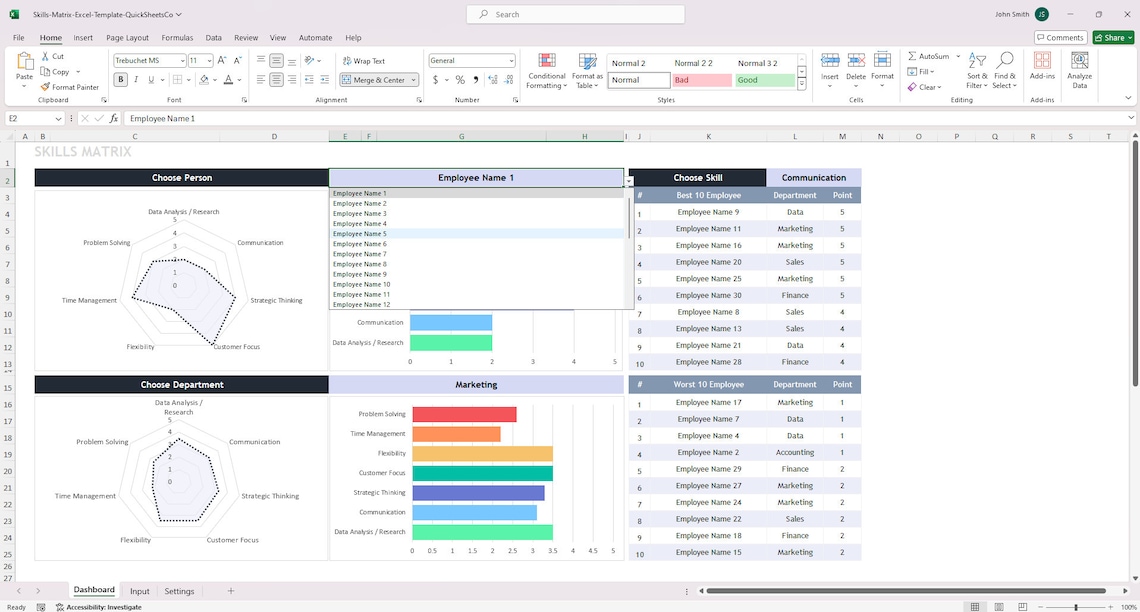Launch Analyze Data
Viewport: 1140px width, 612px height.
click(x=1081, y=69)
